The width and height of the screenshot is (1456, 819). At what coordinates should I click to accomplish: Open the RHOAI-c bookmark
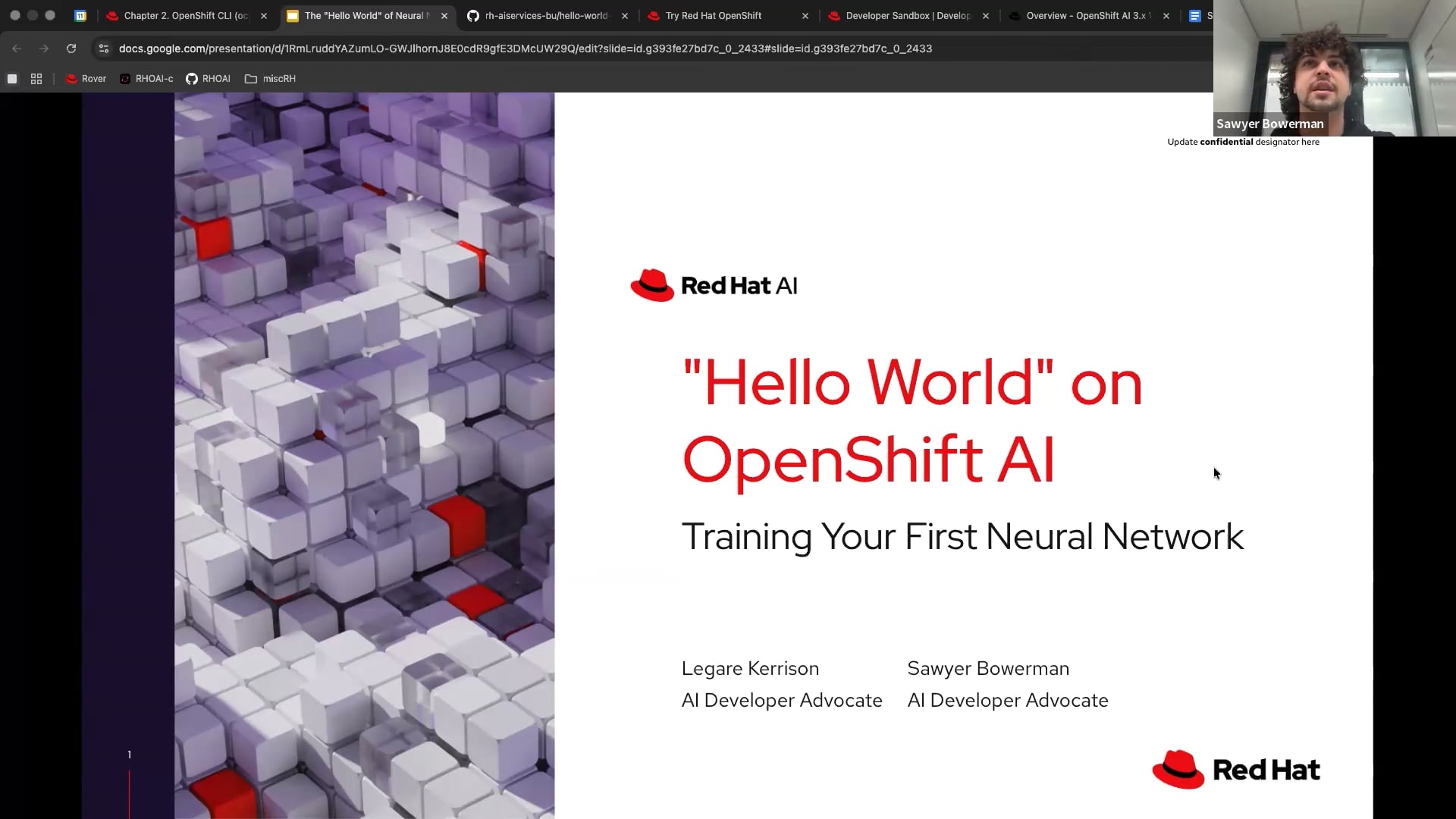click(146, 79)
